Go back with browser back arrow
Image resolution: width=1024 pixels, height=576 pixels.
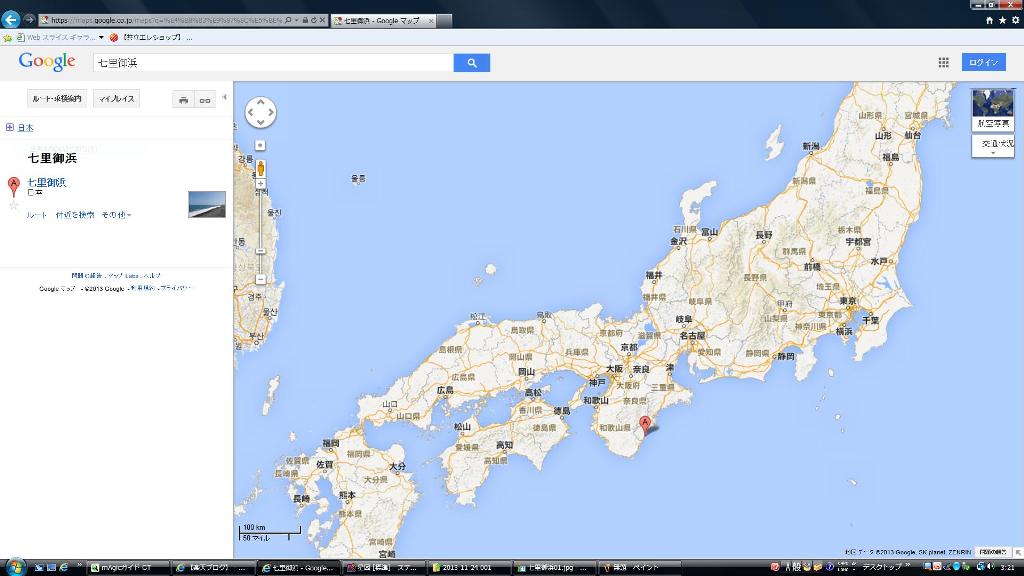pyautogui.click(x=12, y=19)
